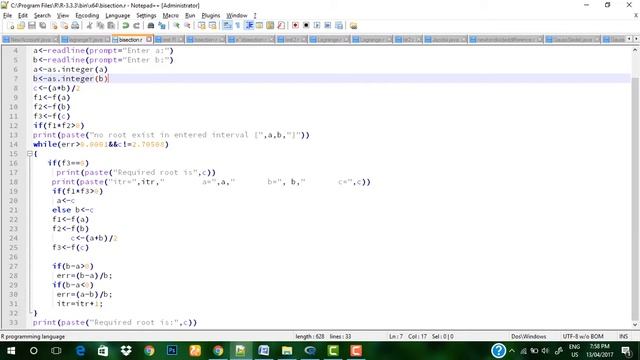Open the Edit menu

(x=23, y=16)
